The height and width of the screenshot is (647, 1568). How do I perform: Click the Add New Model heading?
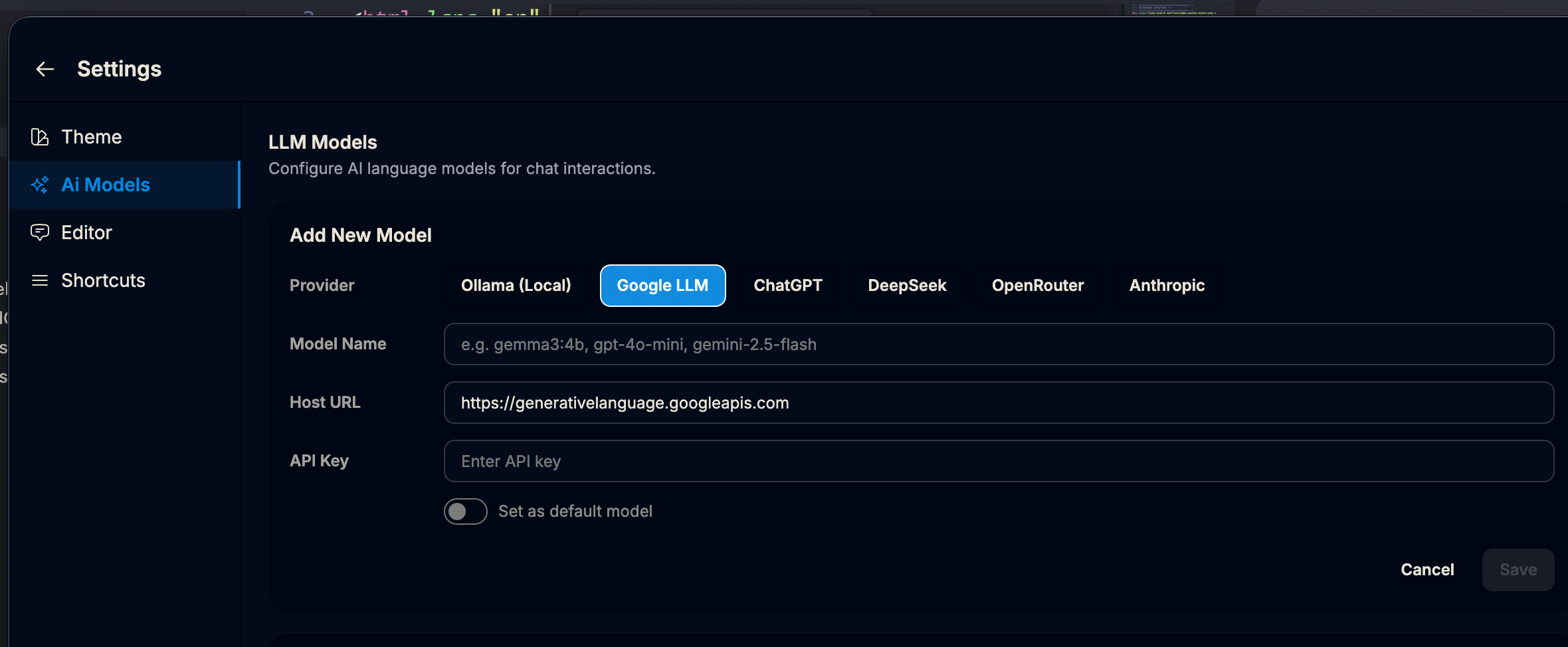(361, 235)
